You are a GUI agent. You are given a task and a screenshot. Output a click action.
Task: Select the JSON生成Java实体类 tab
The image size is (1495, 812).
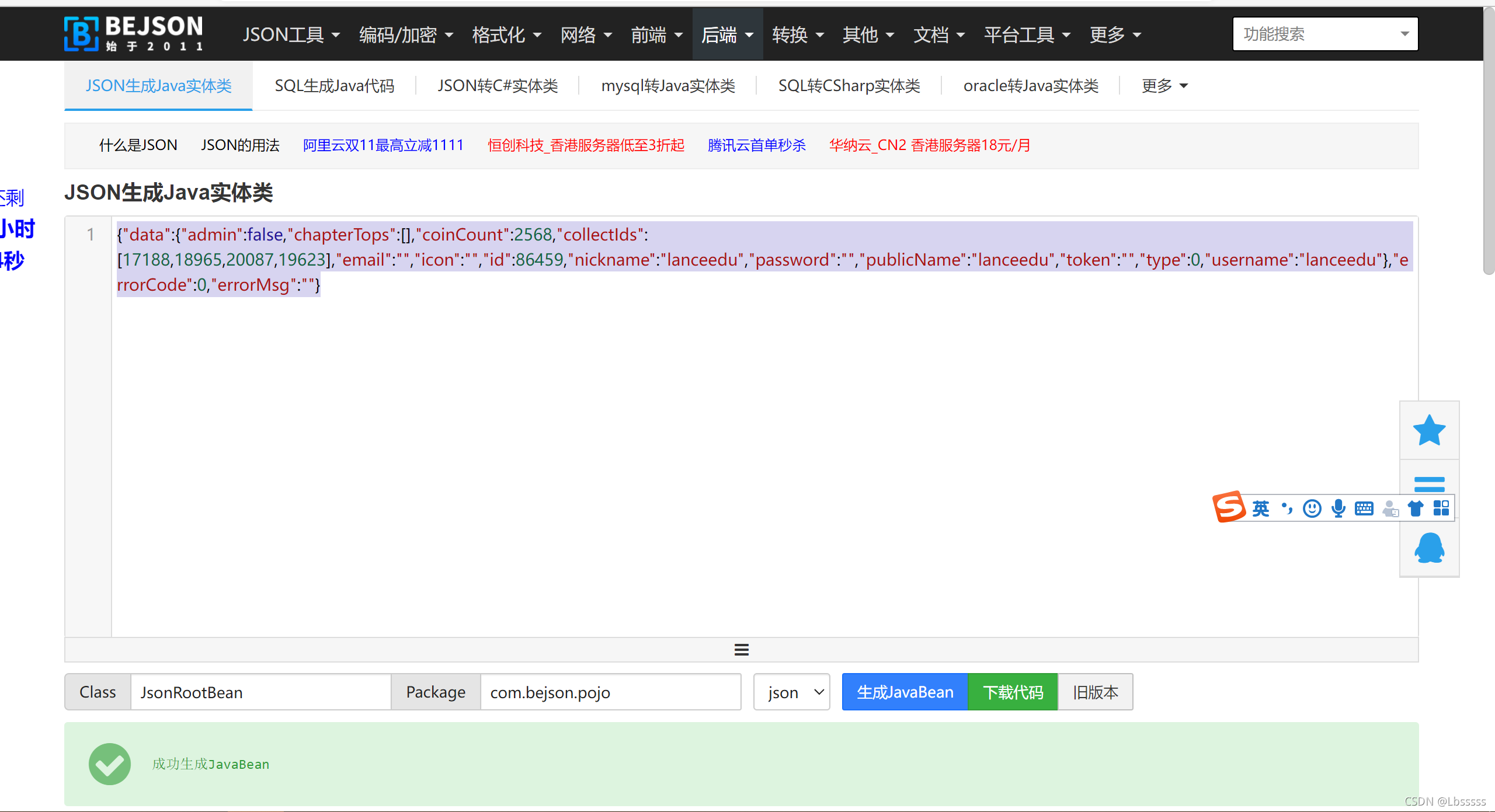pyautogui.click(x=158, y=86)
